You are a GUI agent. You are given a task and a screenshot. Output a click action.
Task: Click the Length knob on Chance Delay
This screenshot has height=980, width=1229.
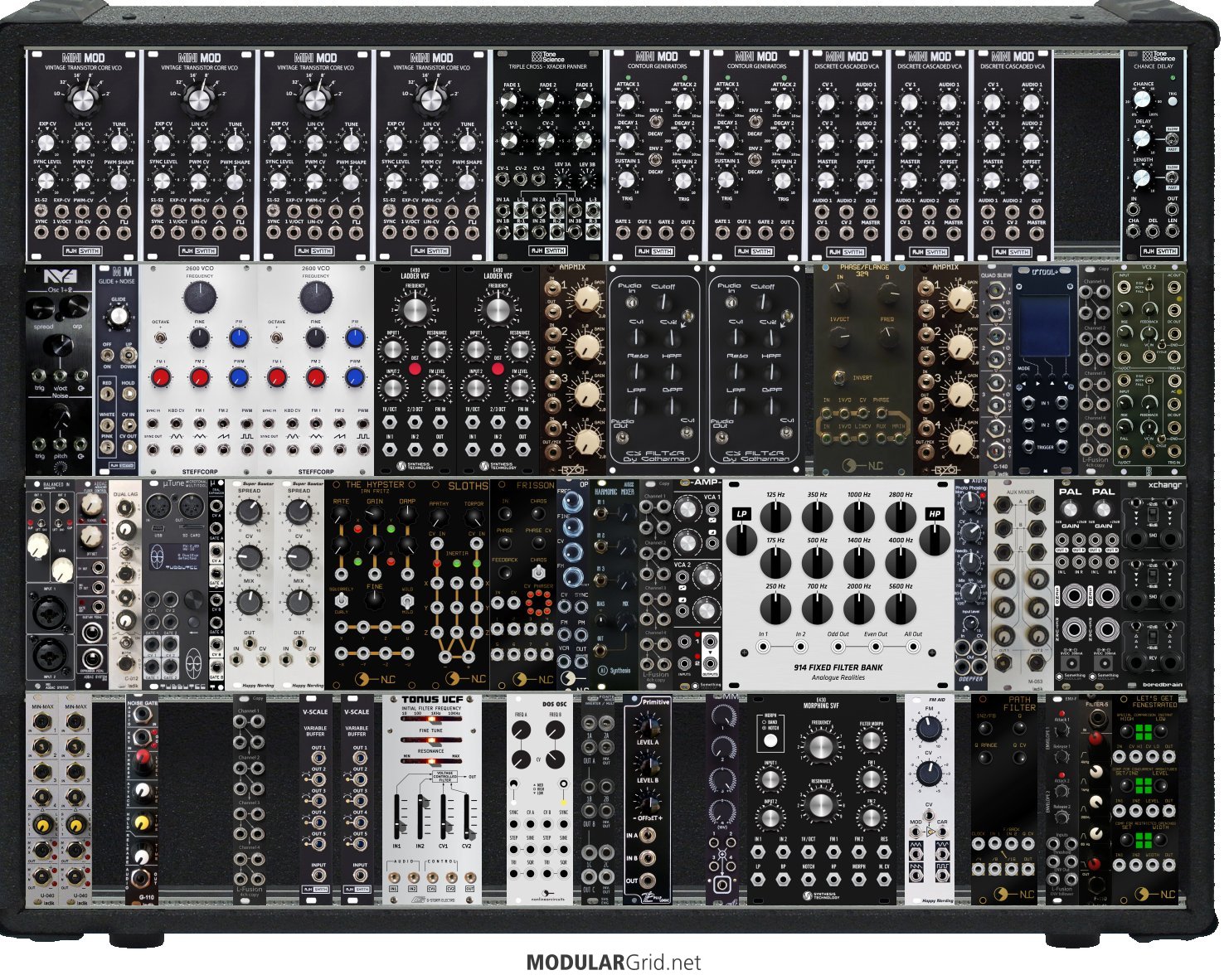(x=1144, y=177)
